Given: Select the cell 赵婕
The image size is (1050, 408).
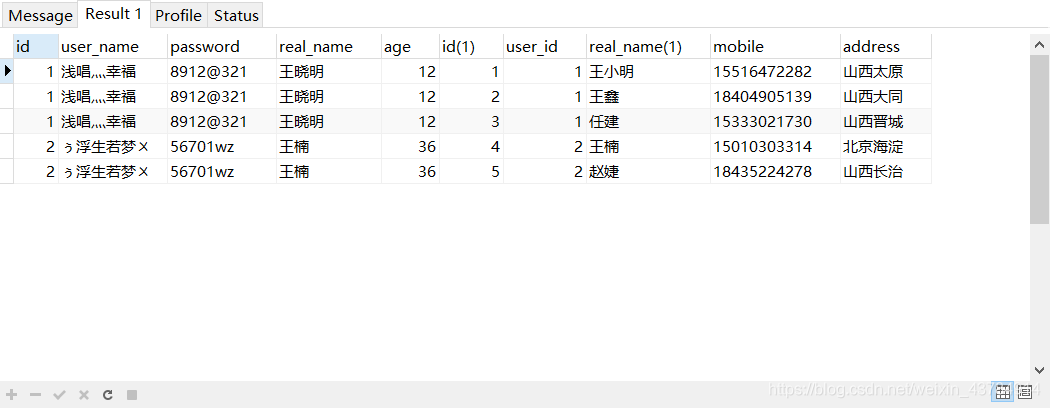Looking at the screenshot, I should coord(648,172).
